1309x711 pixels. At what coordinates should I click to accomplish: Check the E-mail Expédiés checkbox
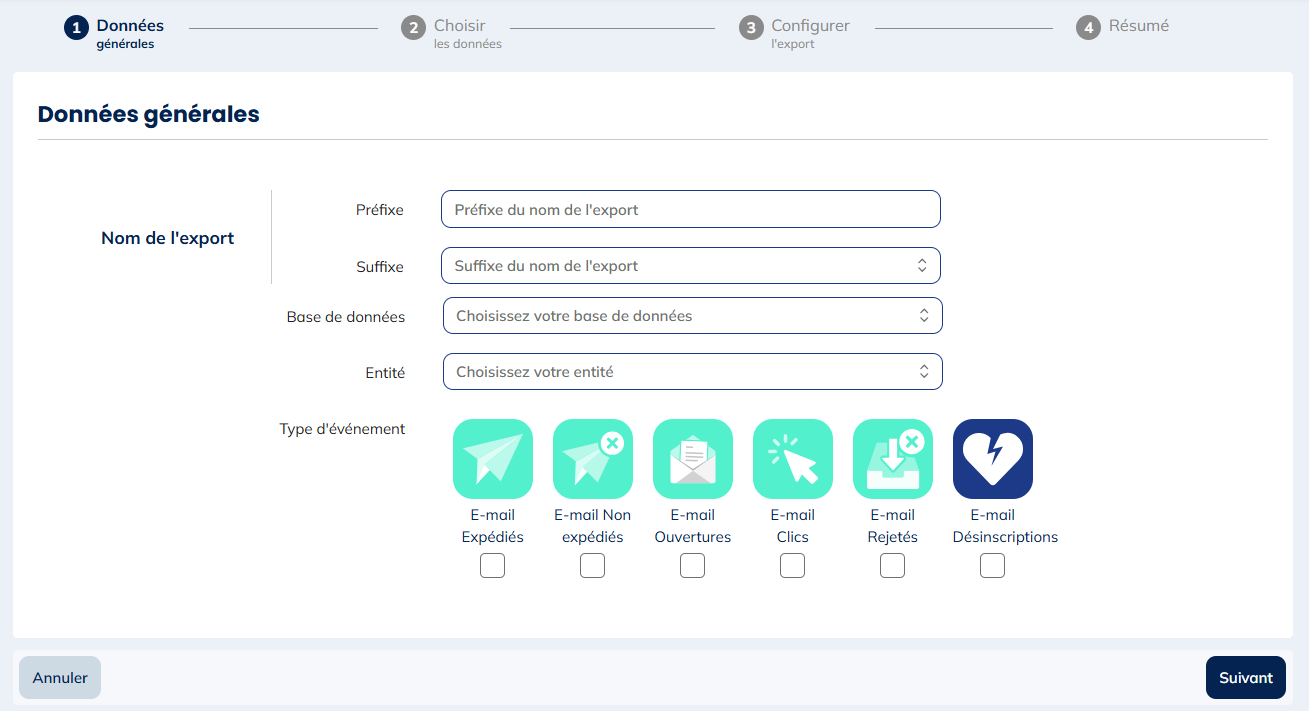[x=492, y=566]
